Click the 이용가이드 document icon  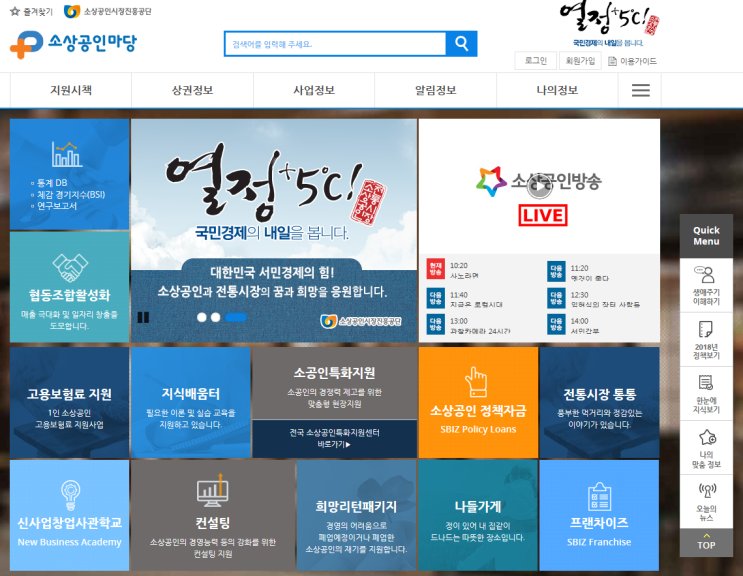point(612,61)
